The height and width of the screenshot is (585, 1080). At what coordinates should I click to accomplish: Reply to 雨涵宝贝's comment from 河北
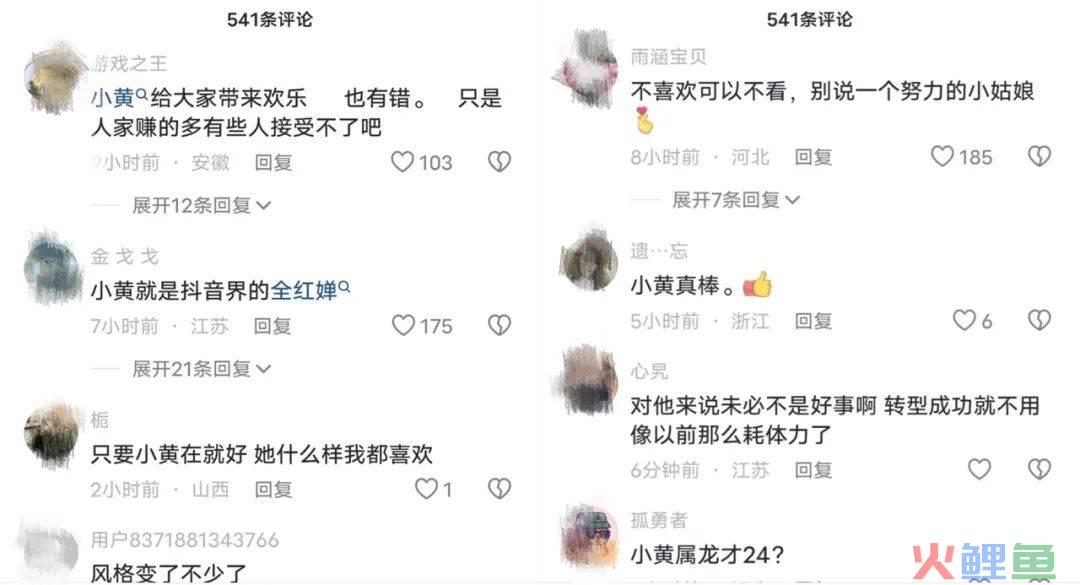[x=813, y=157]
